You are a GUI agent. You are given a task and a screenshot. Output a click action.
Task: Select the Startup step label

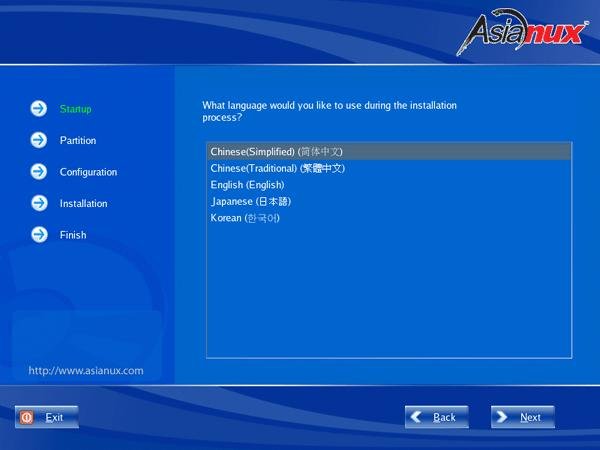[75, 109]
